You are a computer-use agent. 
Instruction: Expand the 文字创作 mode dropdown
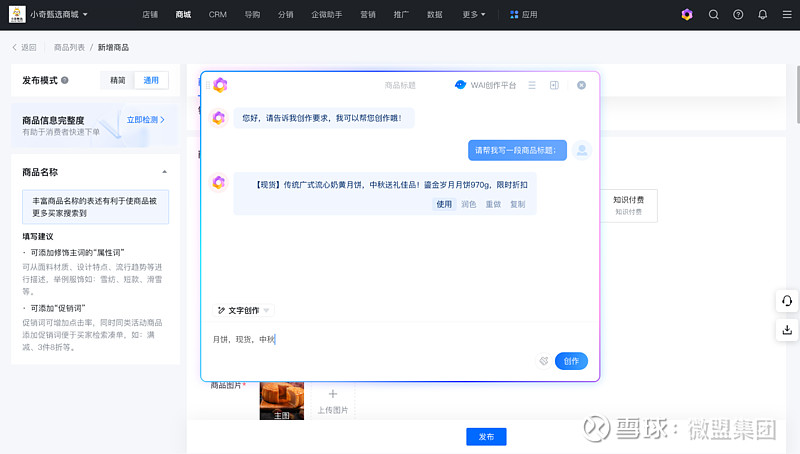[x=243, y=311]
